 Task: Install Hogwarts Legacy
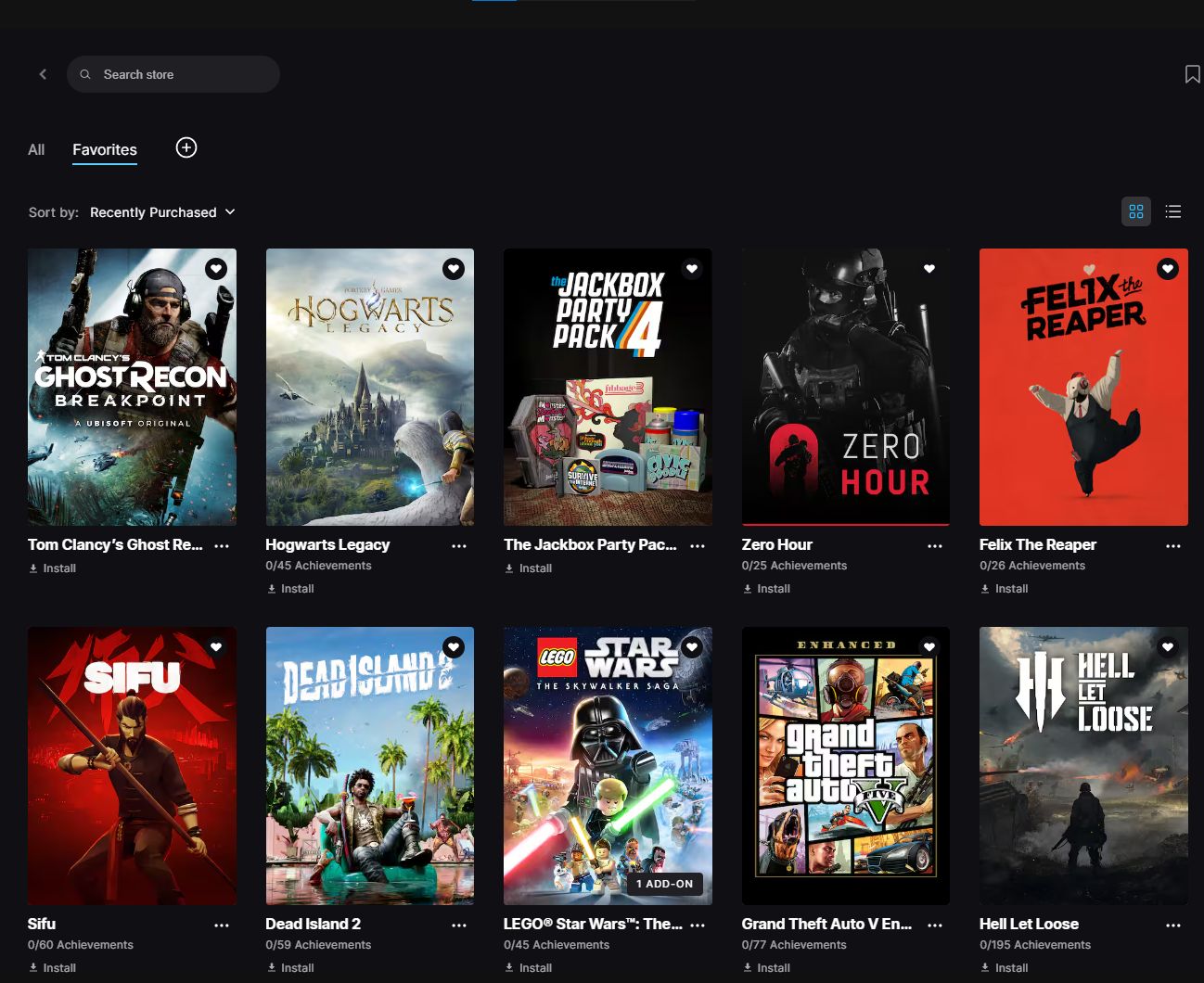(290, 589)
